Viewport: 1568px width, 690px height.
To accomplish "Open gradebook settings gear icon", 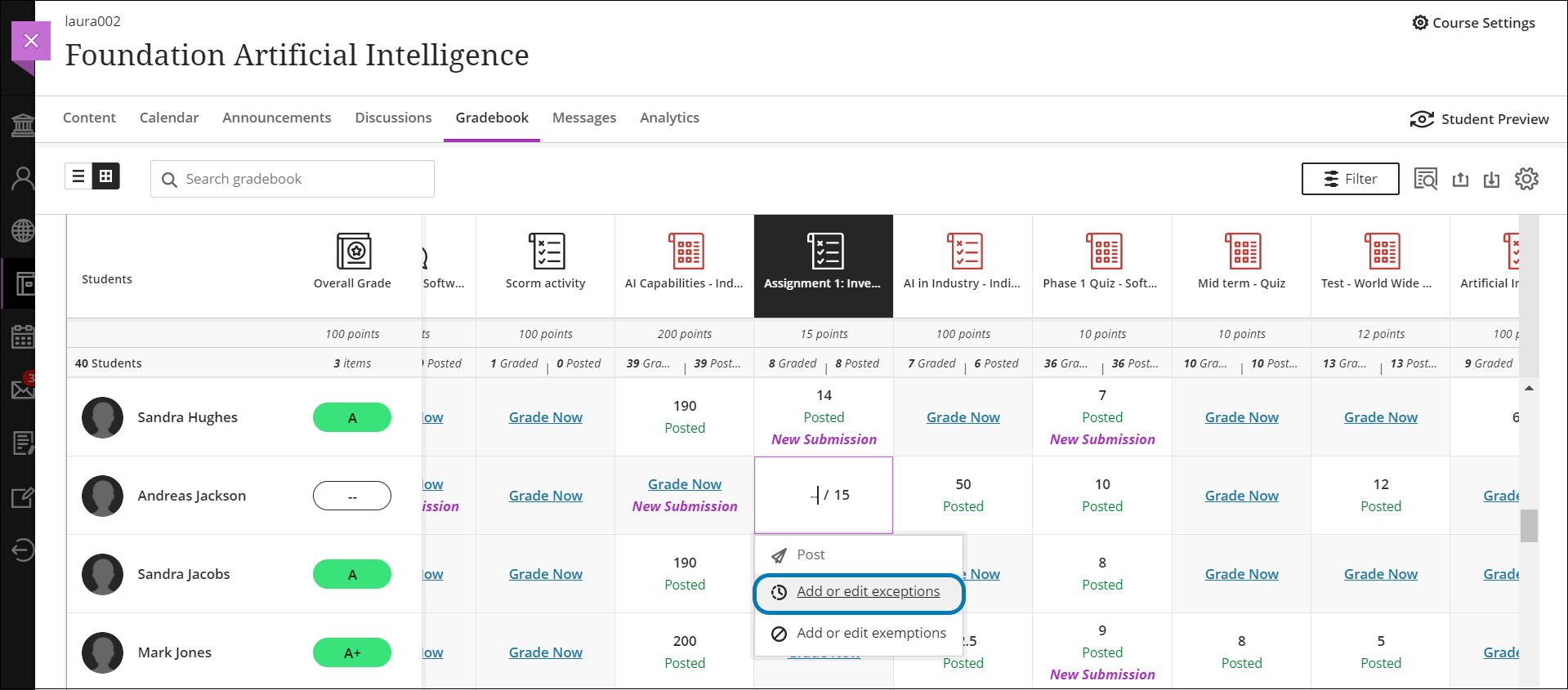I will coord(1526,179).
